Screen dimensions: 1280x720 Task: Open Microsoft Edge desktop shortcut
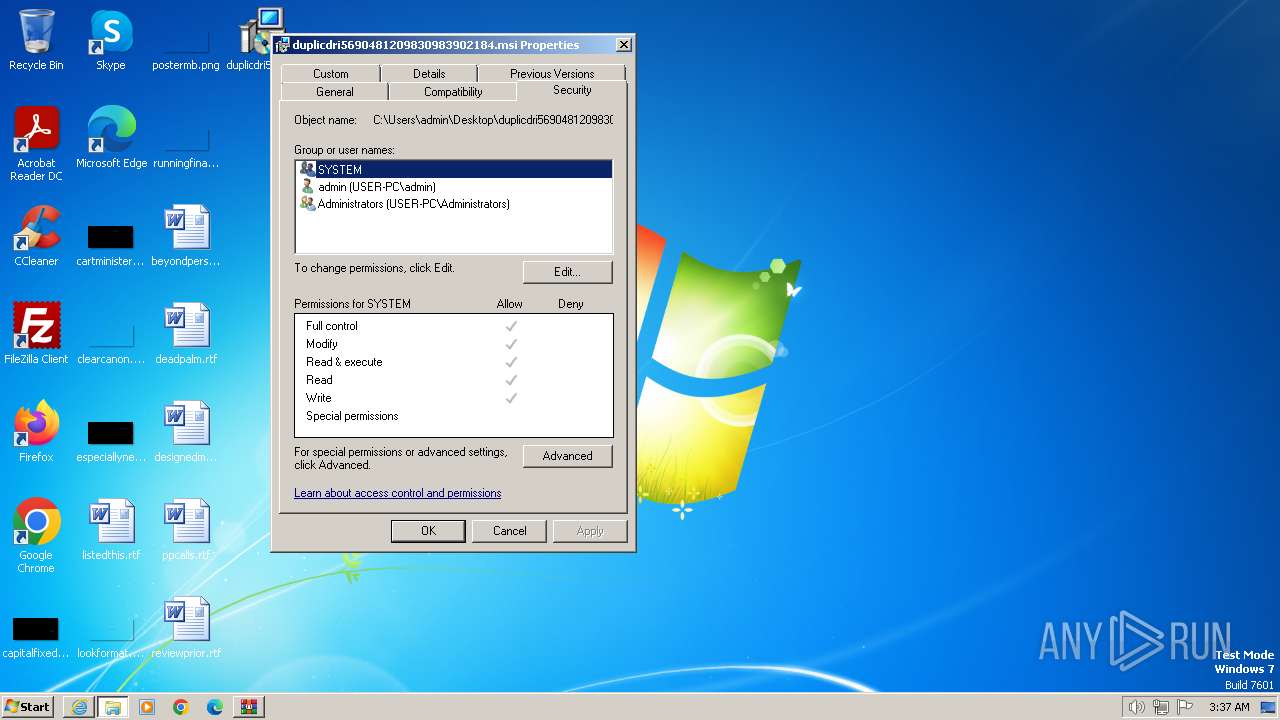[x=111, y=138]
